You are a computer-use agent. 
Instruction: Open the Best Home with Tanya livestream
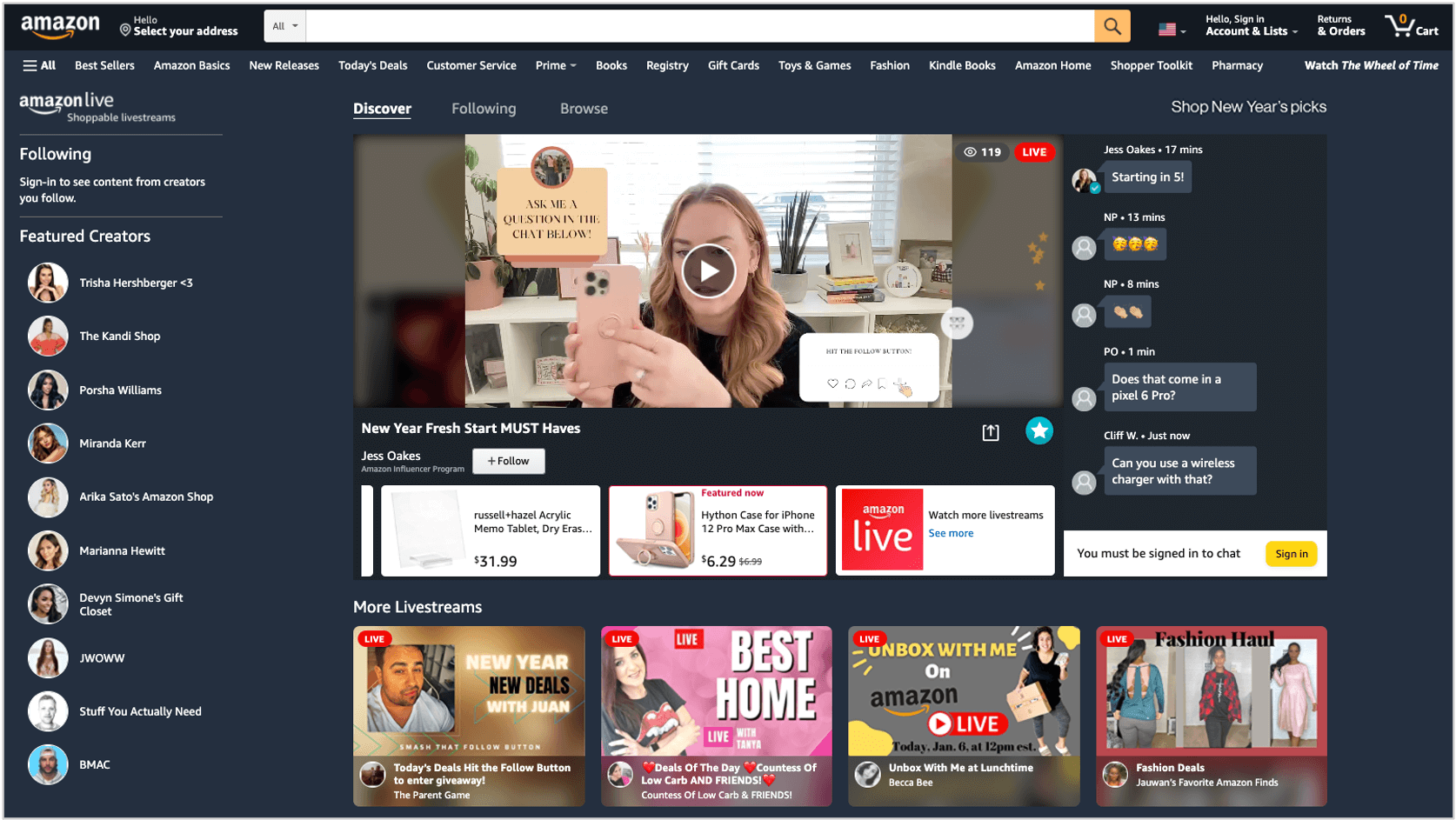pyautogui.click(x=716, y=716)
